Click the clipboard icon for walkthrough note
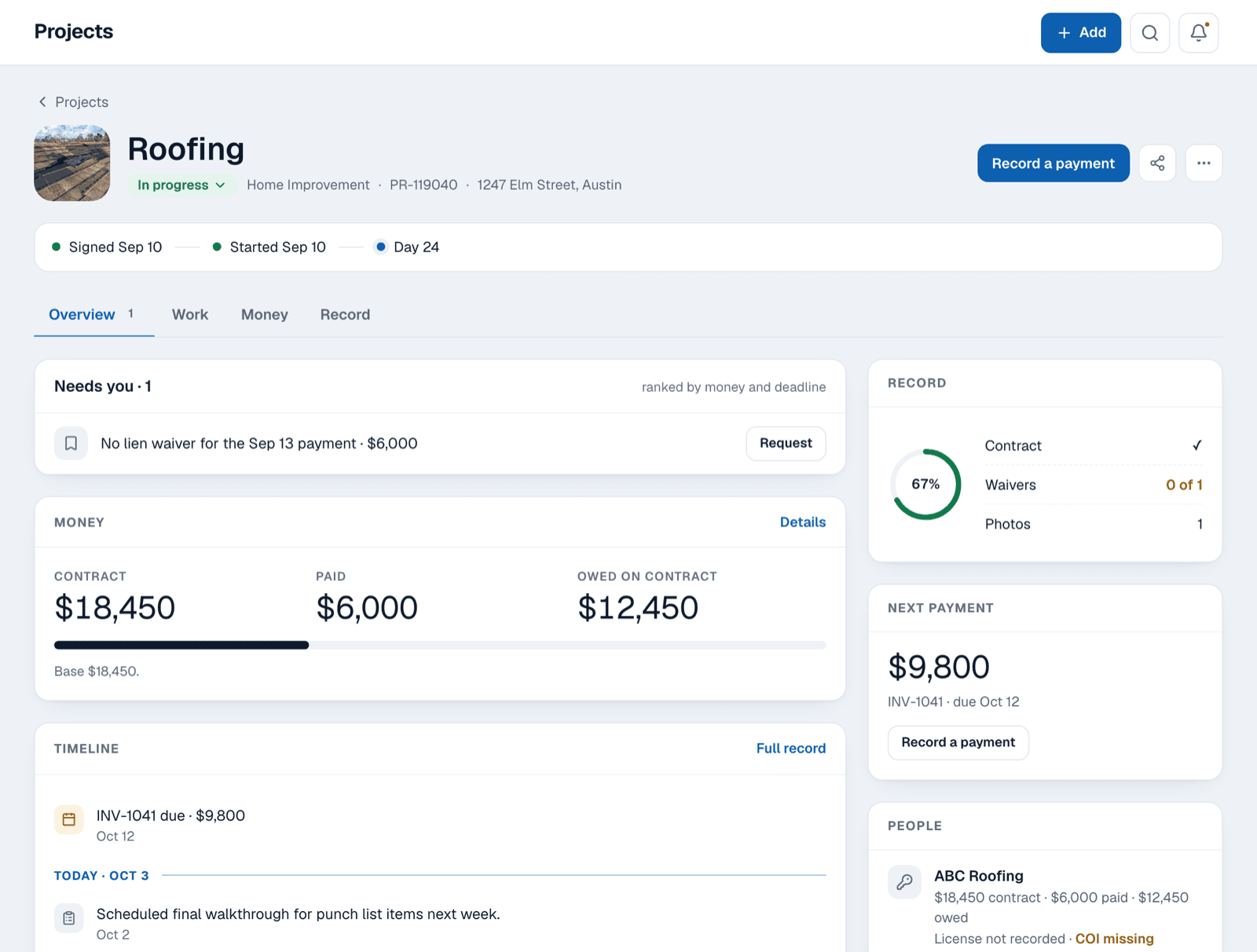This screenshot has height=952, width=1257. point(69,917)
